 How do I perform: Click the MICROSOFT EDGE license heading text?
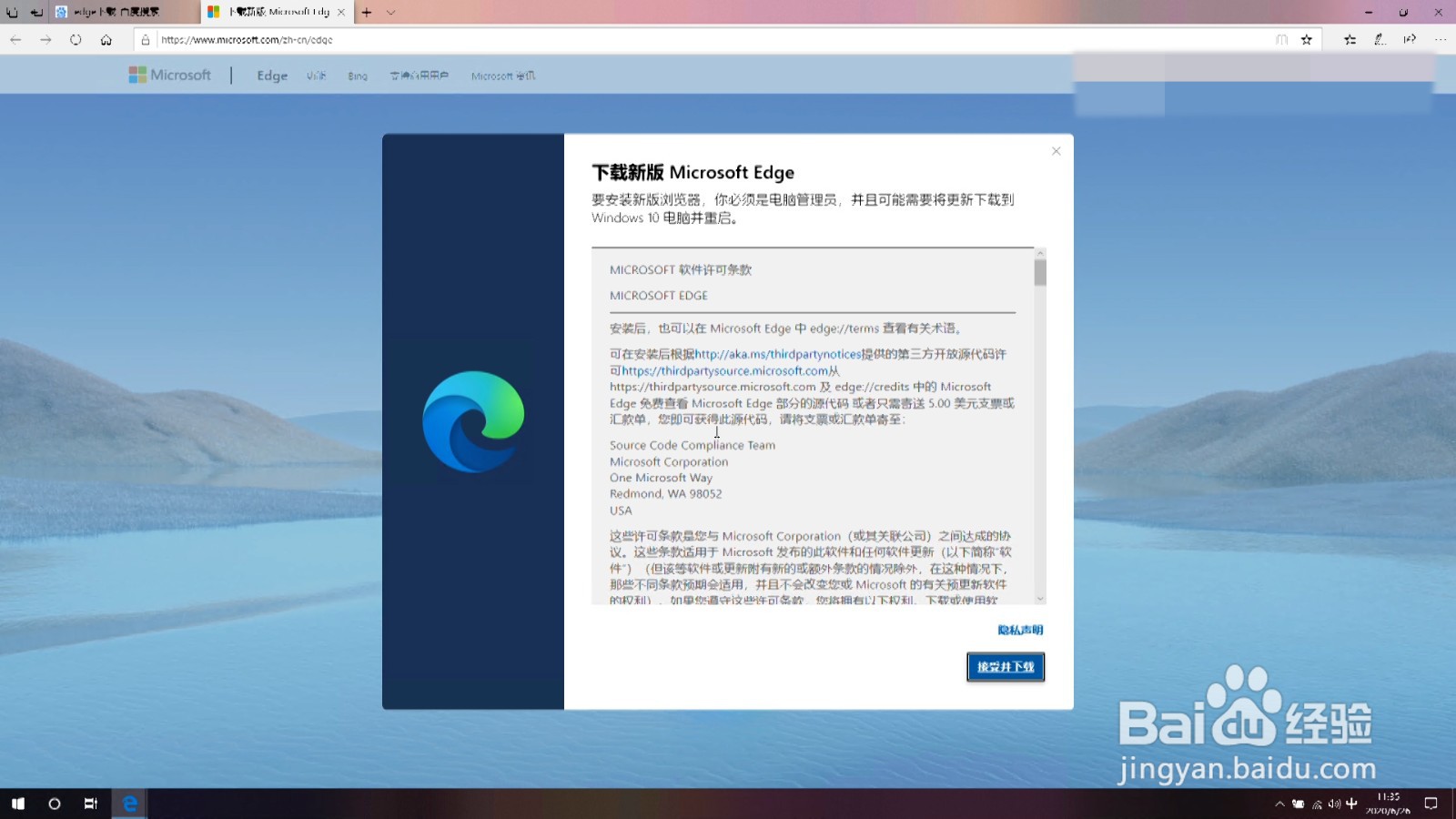(x=659, y=296)
